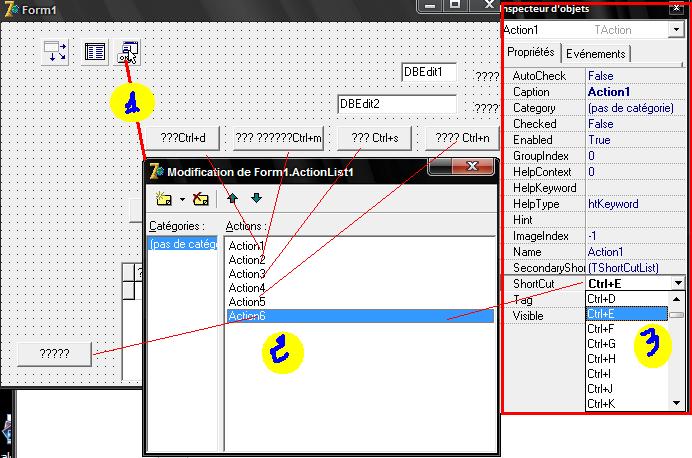Viewport: 692px width, 458px height.
Task: Move selected action up with green arrow
Action: tap(233, 199)
